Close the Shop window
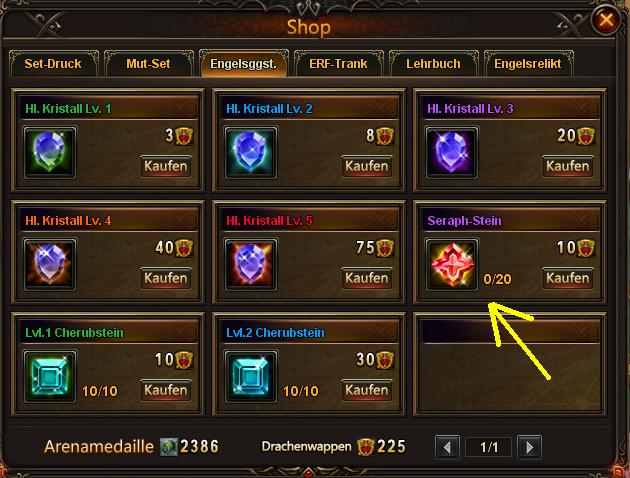This screenshot has height=478, width=630. click(x=606, y=20)
